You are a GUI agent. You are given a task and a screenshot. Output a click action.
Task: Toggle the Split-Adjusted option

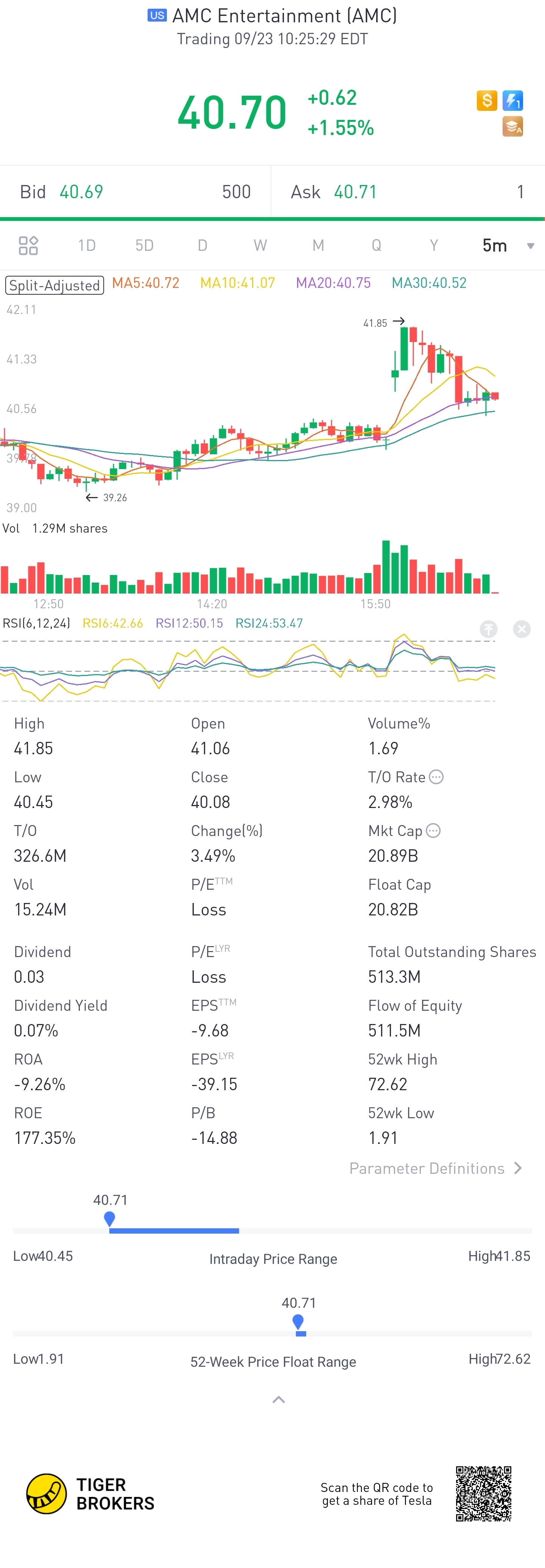(x=55, y=285)
